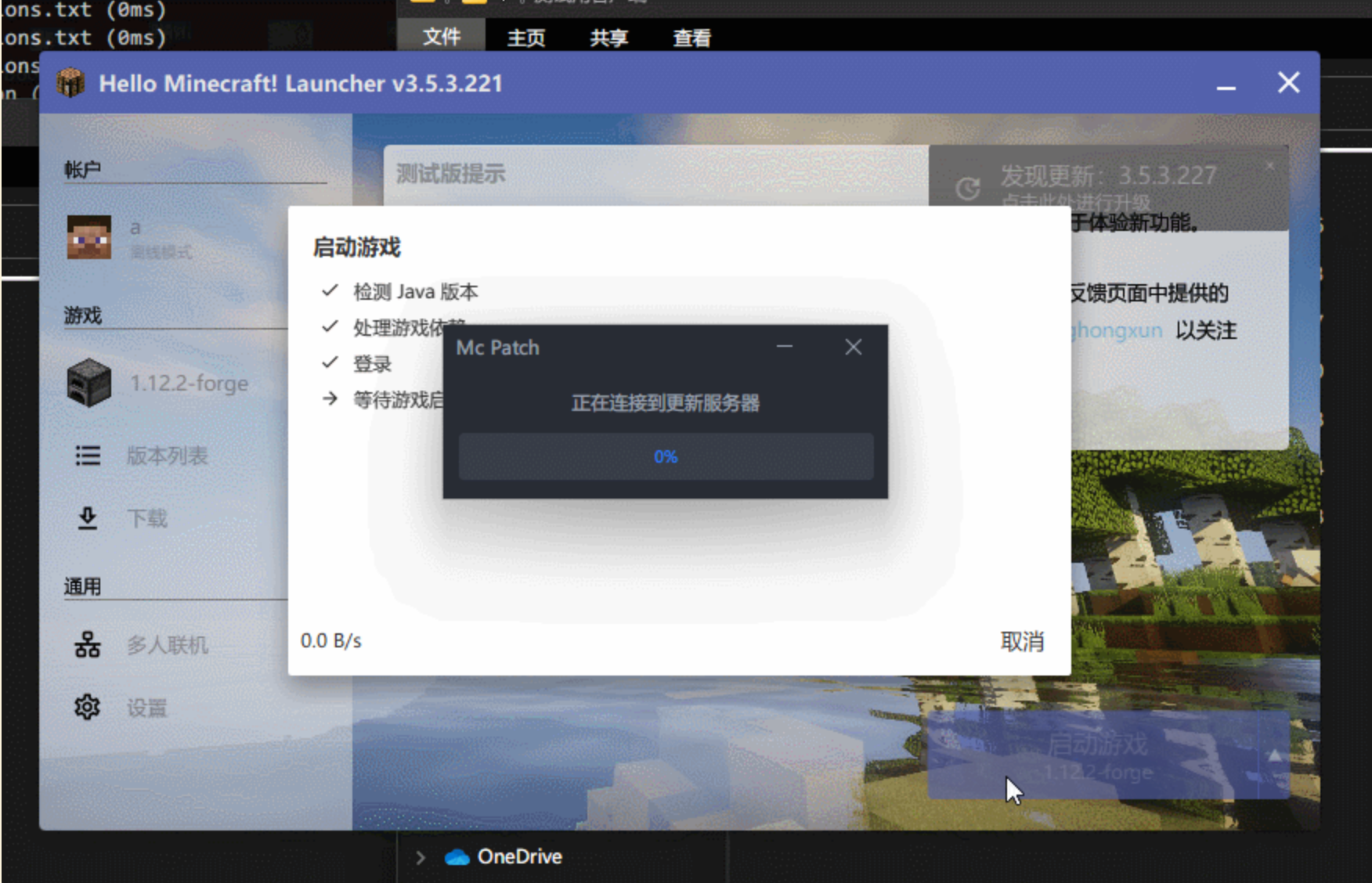Click the Mc Patch dialog title
Viewport: 1372px width, 883px height.
pyautogui.click(x=498, y=348)
